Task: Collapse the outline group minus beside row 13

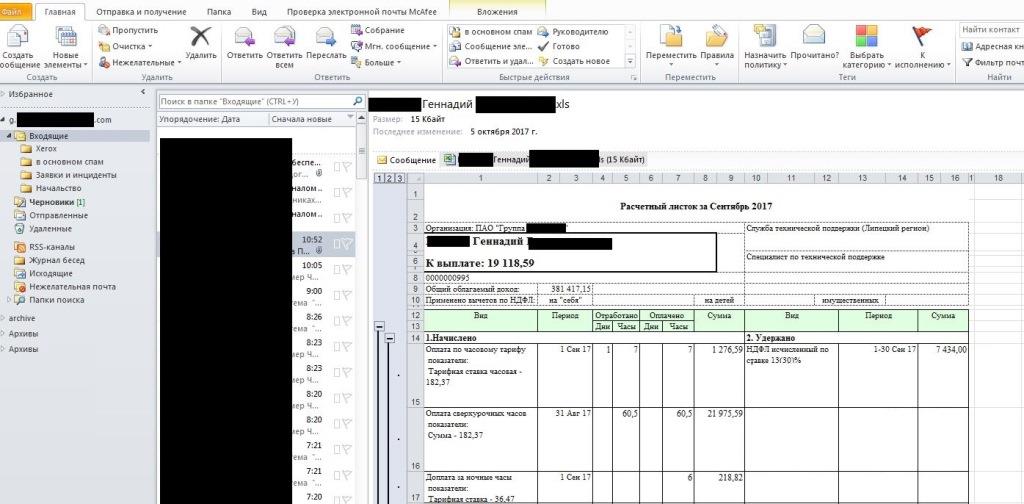Action: coord(379,326)
